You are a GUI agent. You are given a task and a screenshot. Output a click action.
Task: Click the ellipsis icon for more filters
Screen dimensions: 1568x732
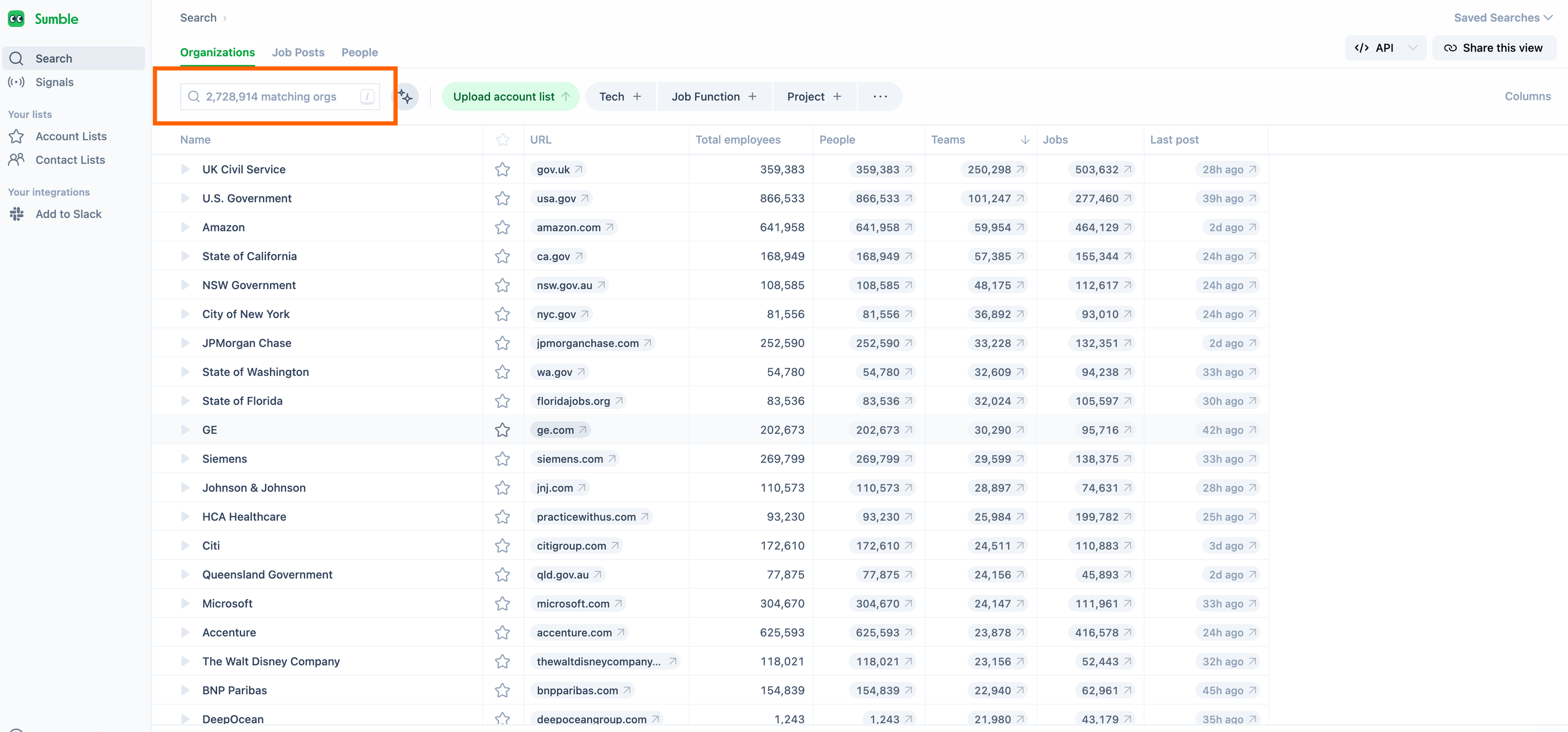coord(880,96)
